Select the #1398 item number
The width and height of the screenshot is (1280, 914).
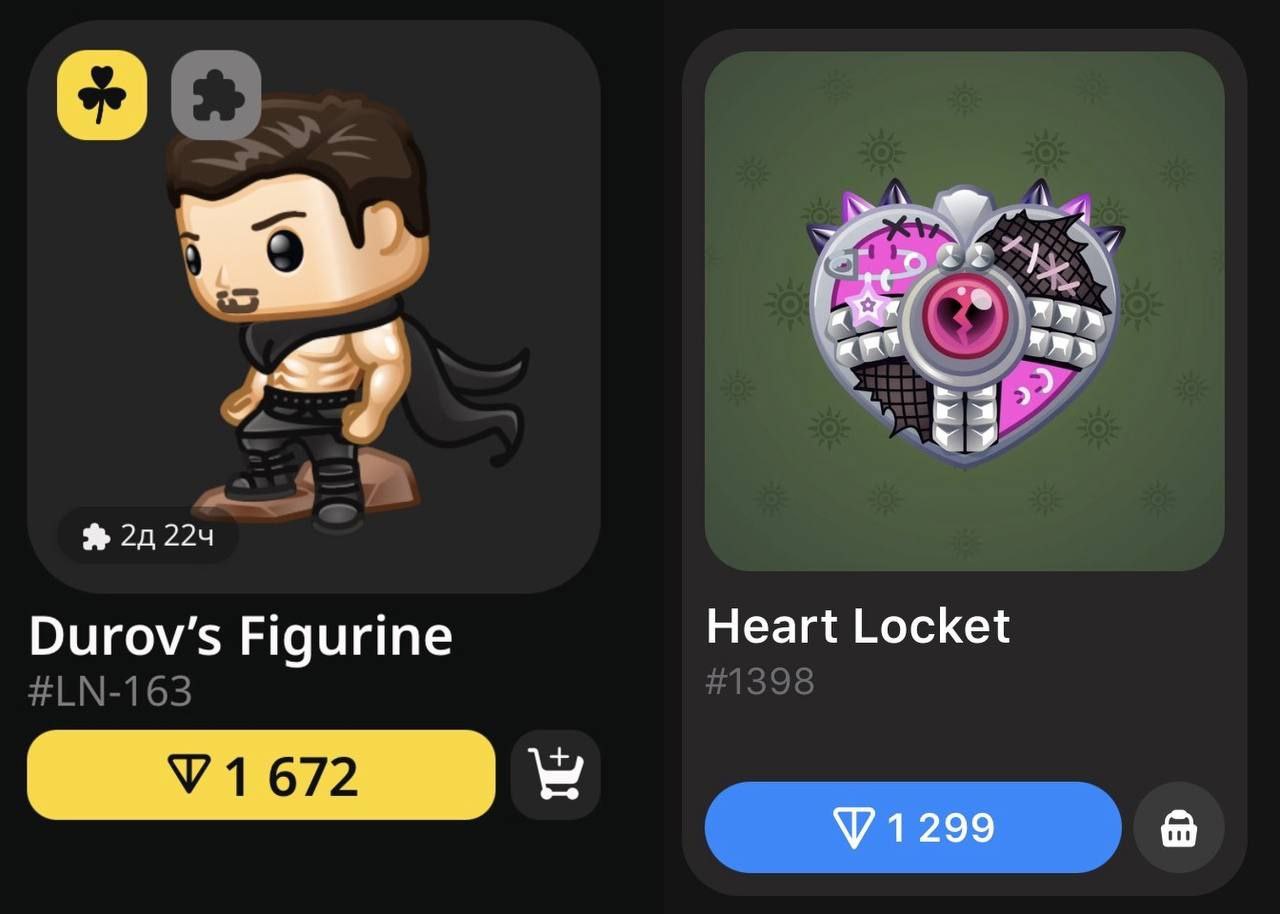pos(760,682)
